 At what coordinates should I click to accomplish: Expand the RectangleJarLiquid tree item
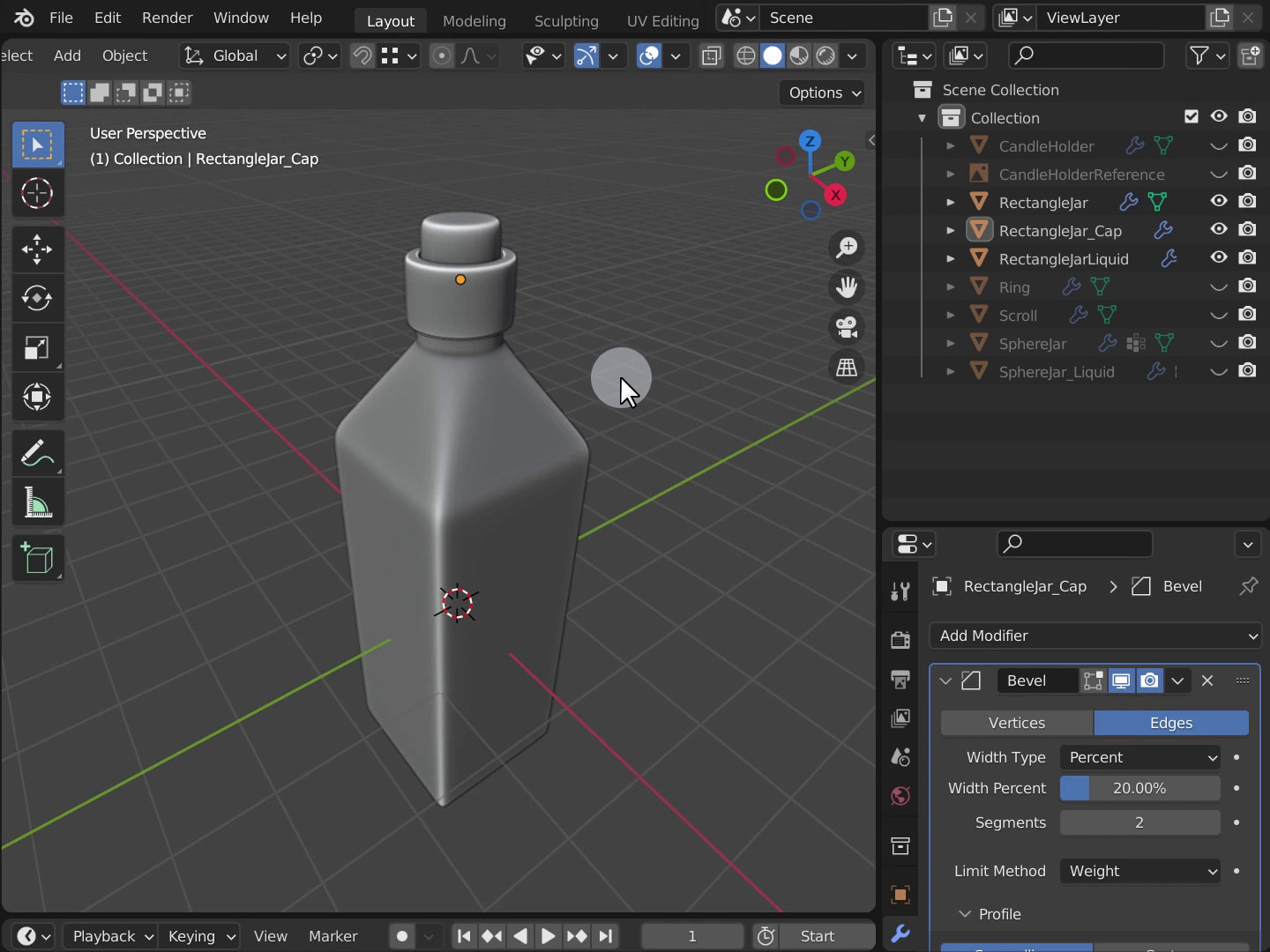[950, 259]
